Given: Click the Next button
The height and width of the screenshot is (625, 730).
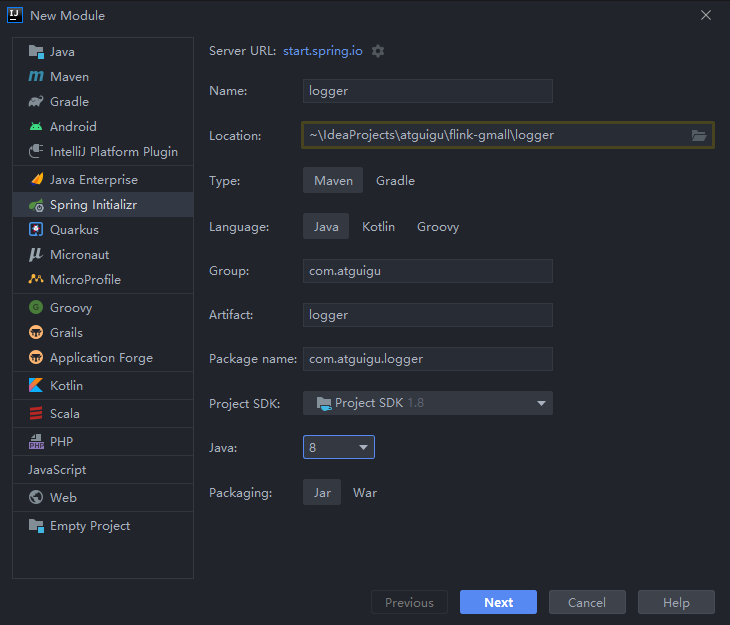Looking at the screenshot, I should click(x=498, y=602).
